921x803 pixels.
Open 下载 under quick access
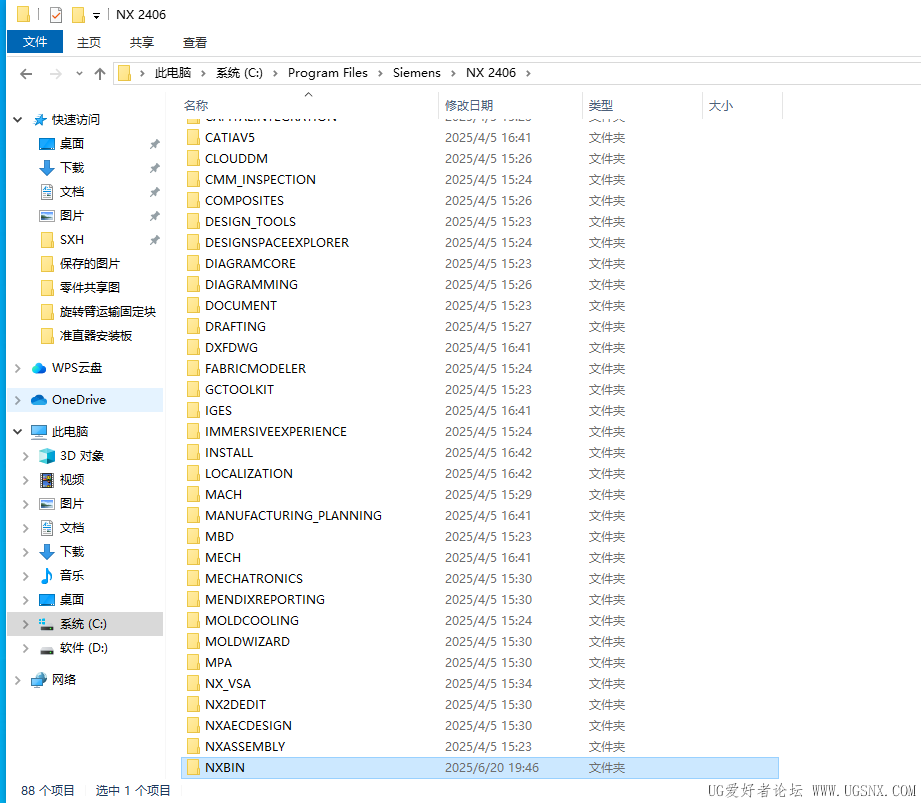tap(72, 167)
